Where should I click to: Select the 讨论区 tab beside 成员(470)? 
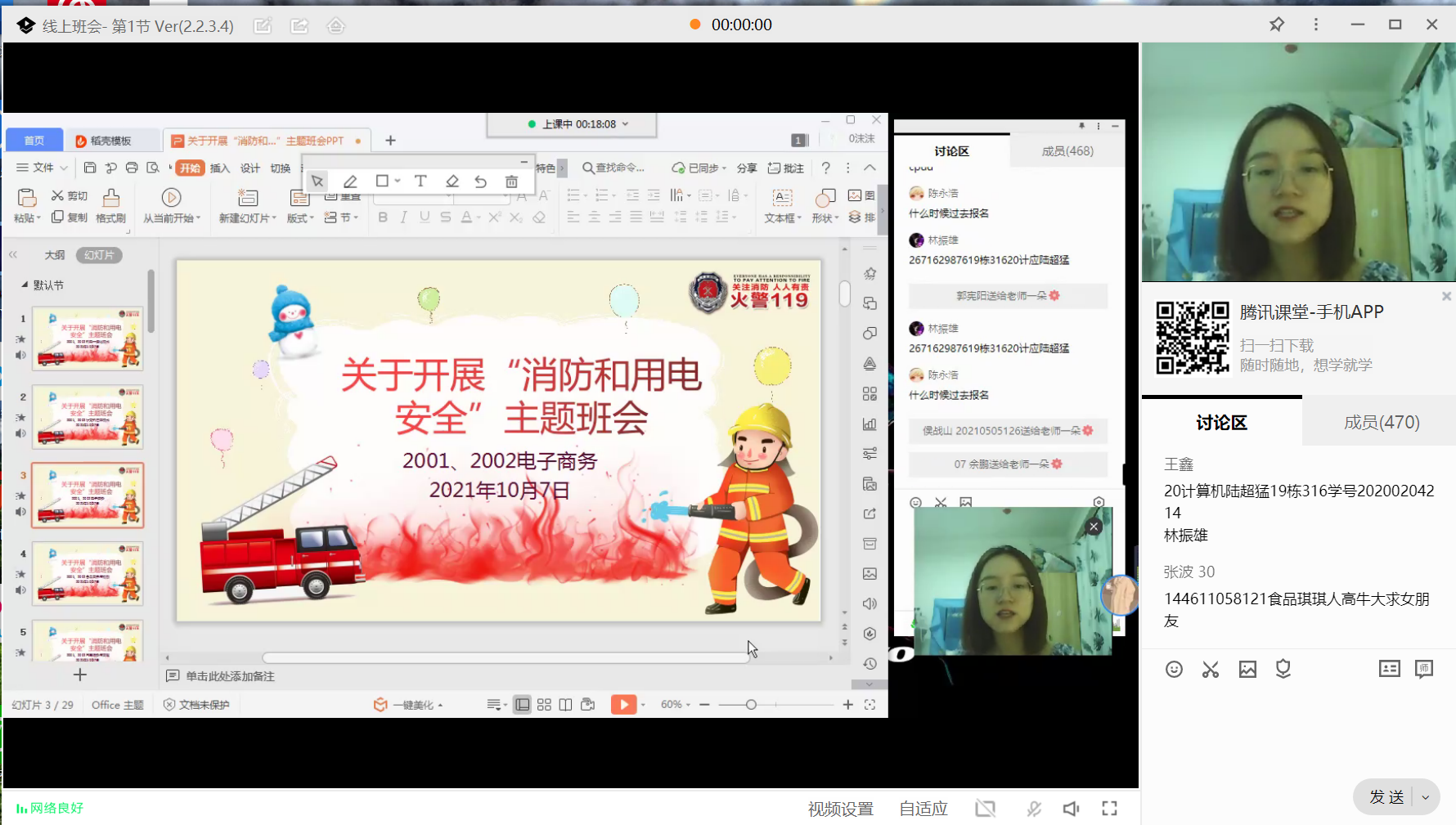click(1221, 423)
